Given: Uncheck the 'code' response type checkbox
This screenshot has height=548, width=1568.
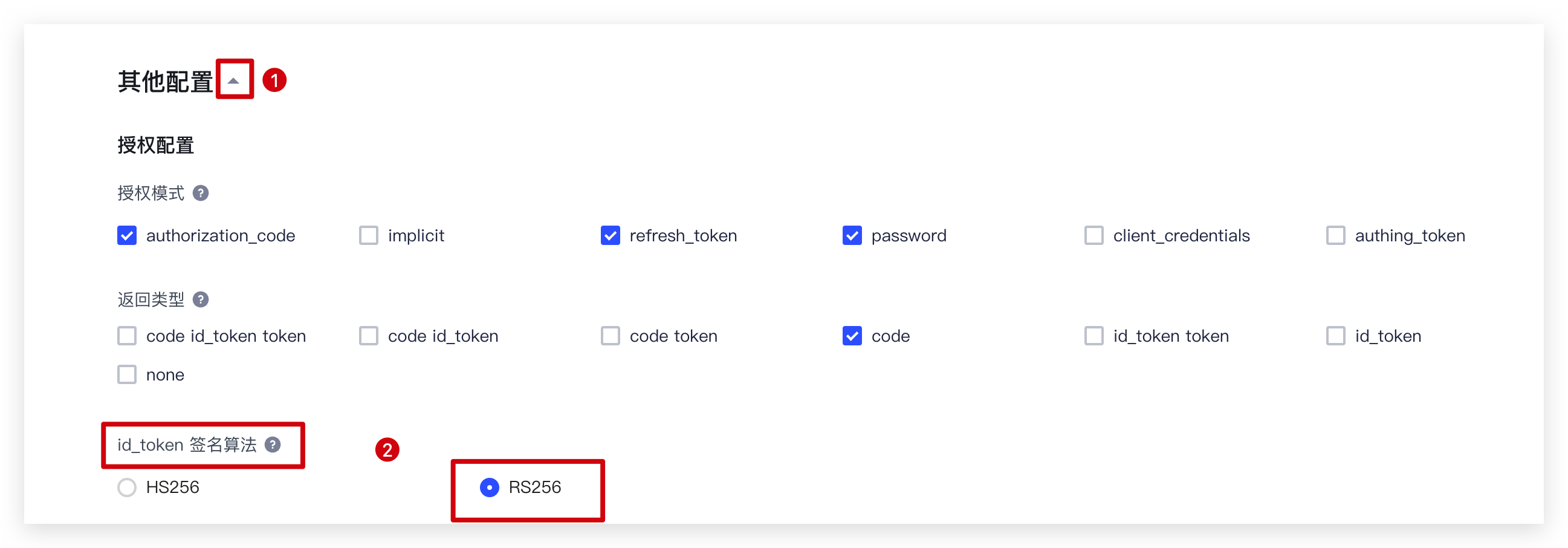Looking at the screenshot, I should coord(852,336).
